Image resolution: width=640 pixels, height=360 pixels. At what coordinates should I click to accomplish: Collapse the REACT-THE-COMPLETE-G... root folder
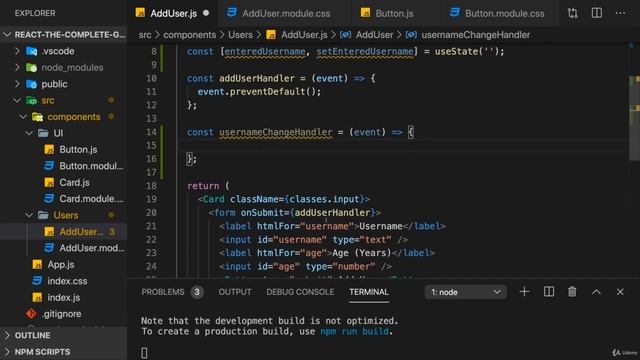pos(7,35)
